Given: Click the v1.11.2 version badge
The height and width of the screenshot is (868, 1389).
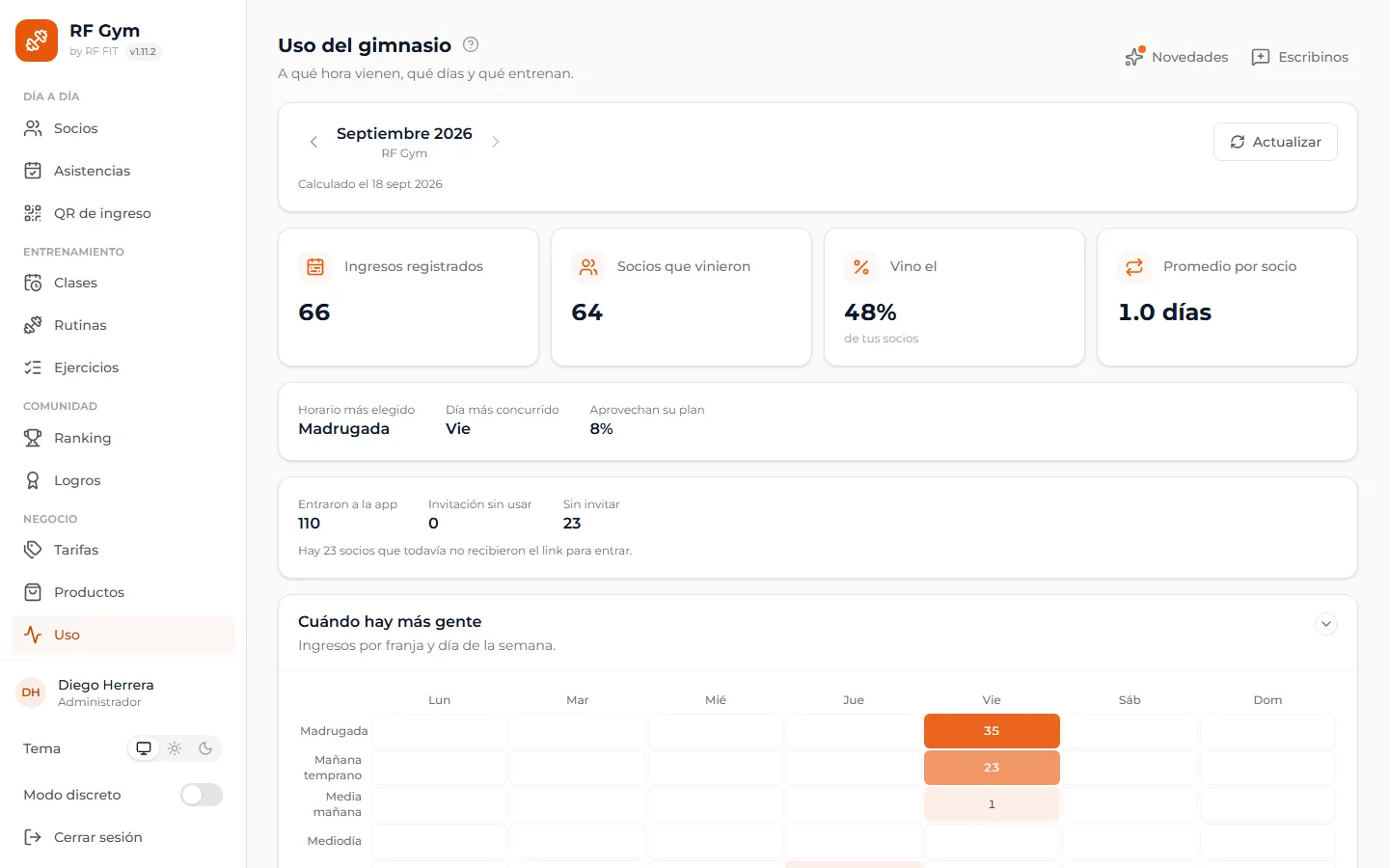Looking at the screenshot, I should coord(143,52).
